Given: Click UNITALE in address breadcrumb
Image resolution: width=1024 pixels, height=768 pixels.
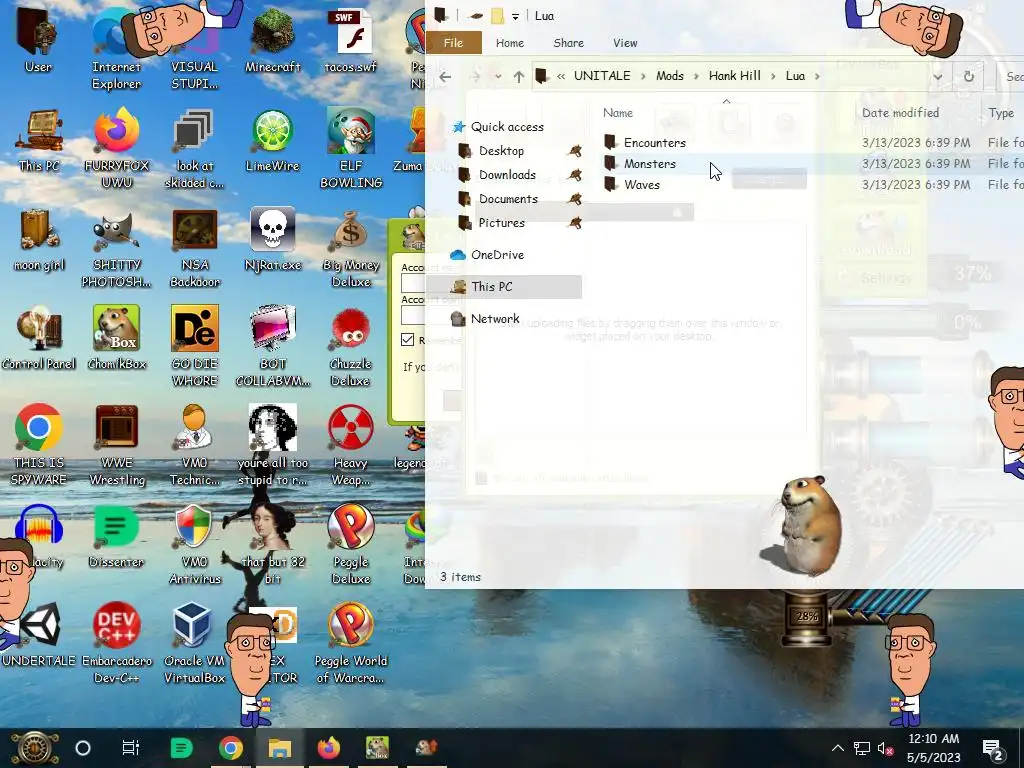Looking at the screenshot, I should [x=602, y=76].
